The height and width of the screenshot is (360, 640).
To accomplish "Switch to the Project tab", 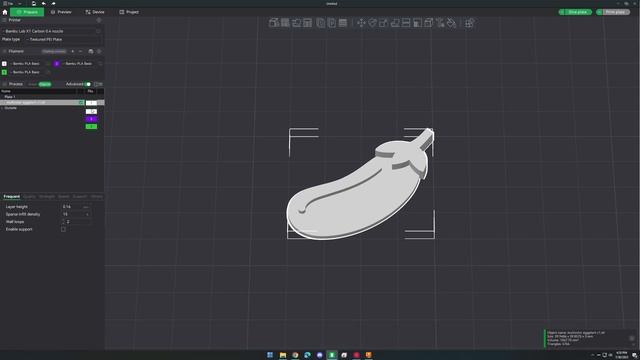I will (129, 12).
